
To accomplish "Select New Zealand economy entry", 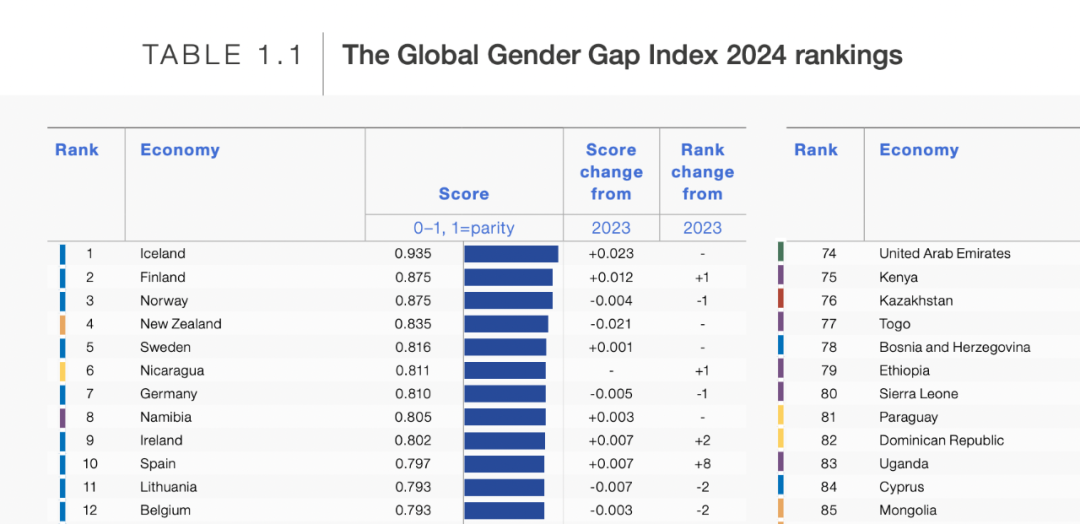I will [180, 324].
